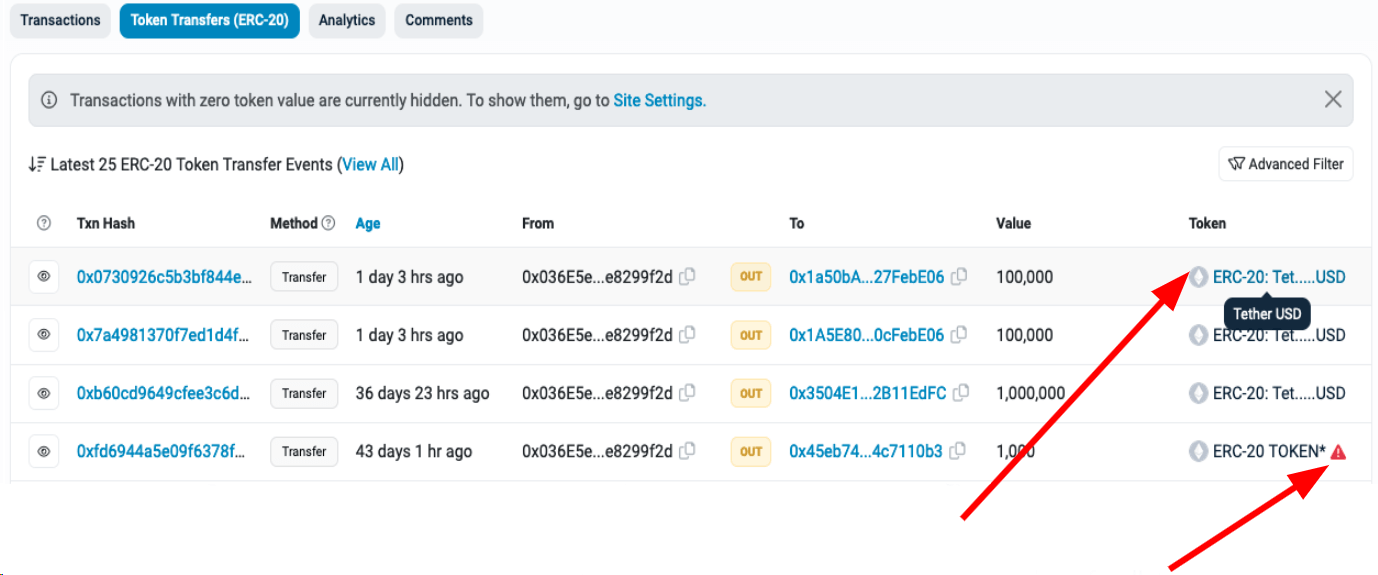Viewport: 1378px width, 575px height.
Task: Toggle eye preview for first transaction row
Action: 44,277
